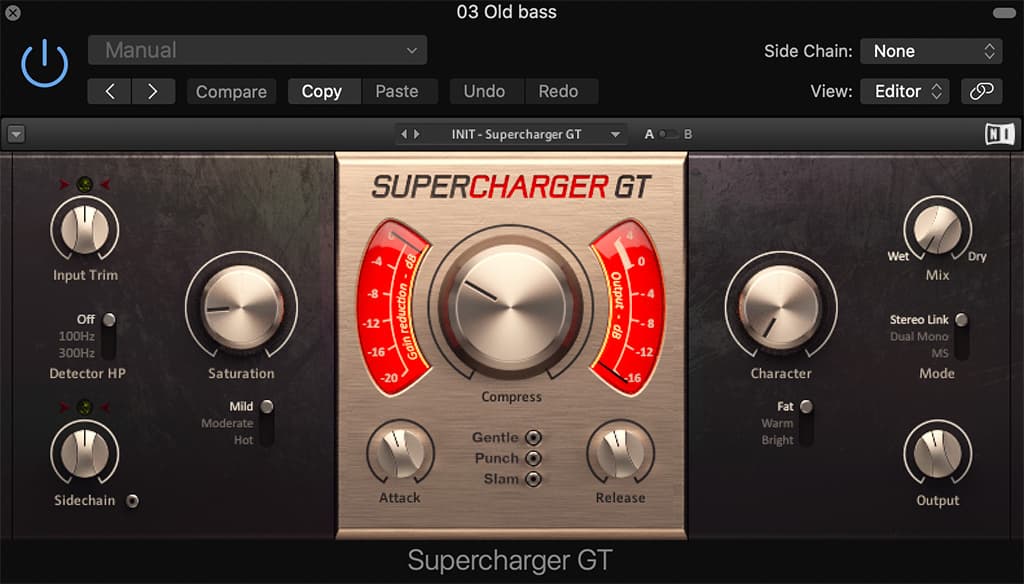The height and width of the screenshot is (584, 1024).
Task: Open the View Editor dropdown
Action: point(904,91)
